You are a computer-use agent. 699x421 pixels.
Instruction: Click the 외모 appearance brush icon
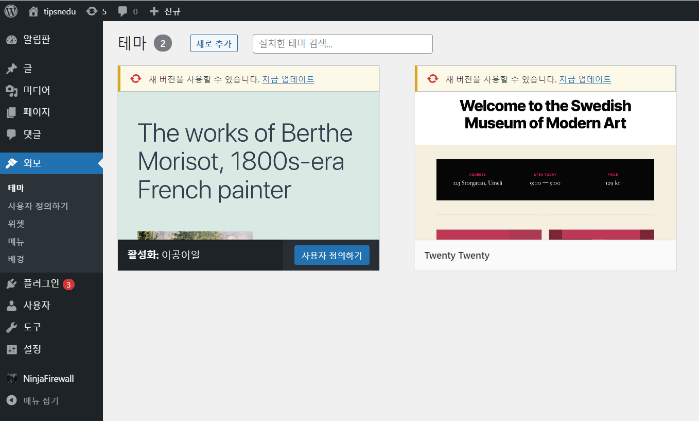(12, 163)
